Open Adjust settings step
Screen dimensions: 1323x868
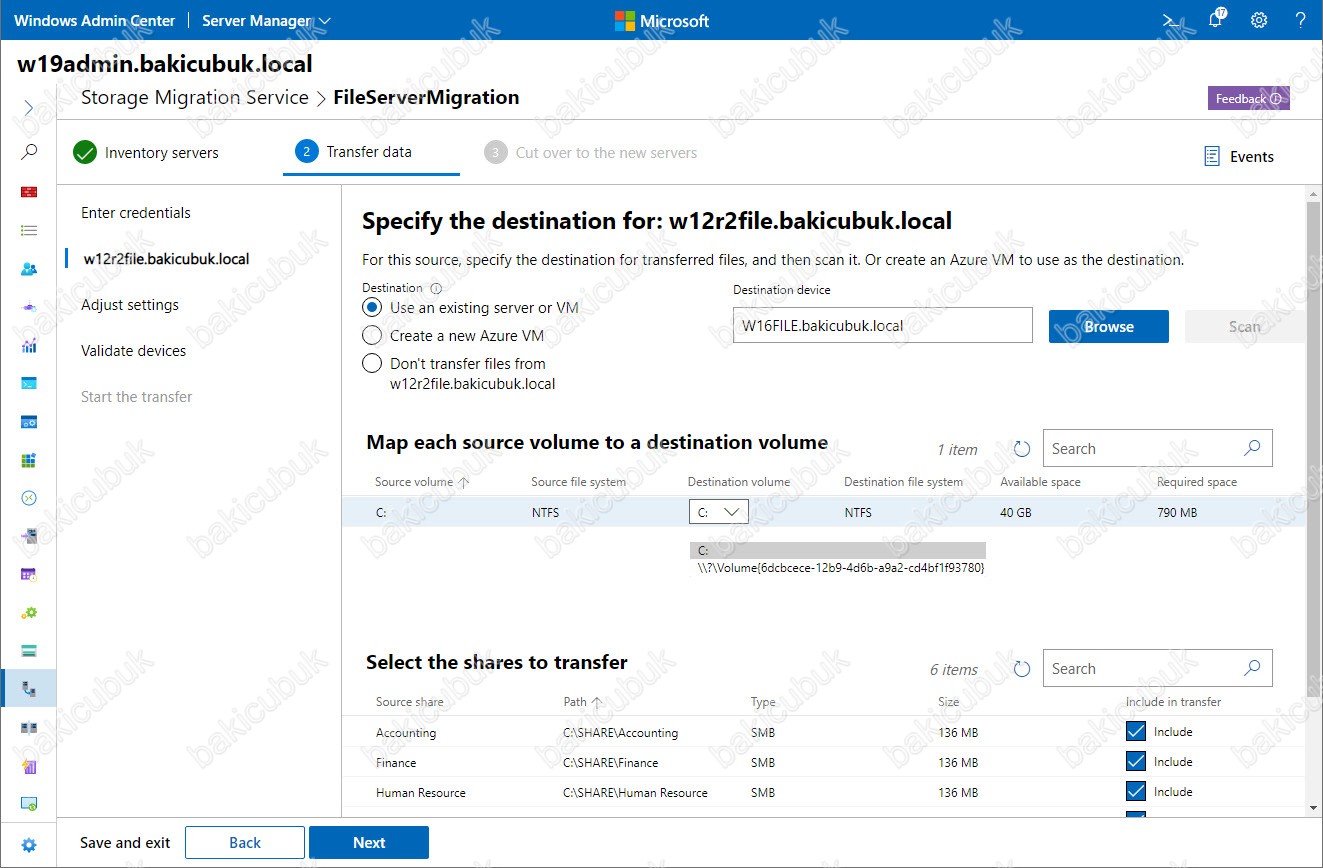(x=130, y=305)
